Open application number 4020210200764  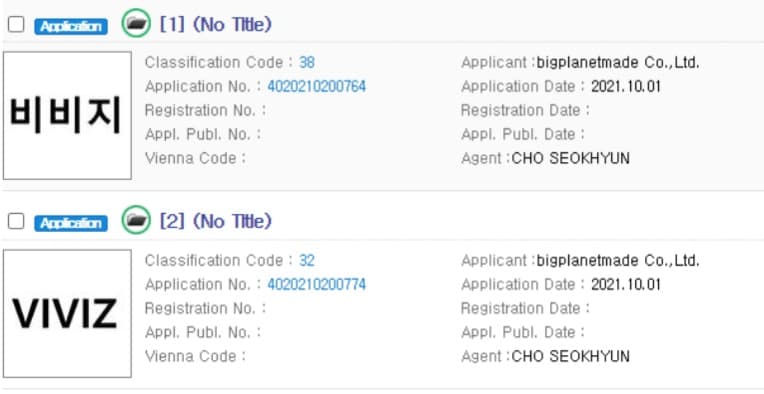click(317, 87)
